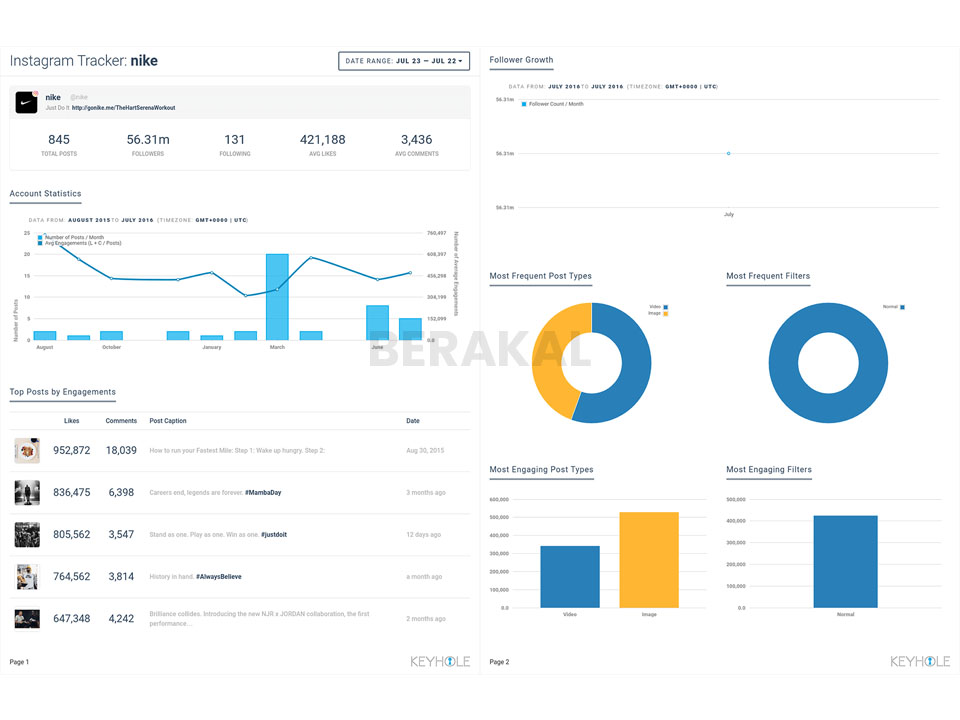Click the Image legend square on Most Frequent Post Types
This screenshot has height=720, width=960.
[664, 312]
